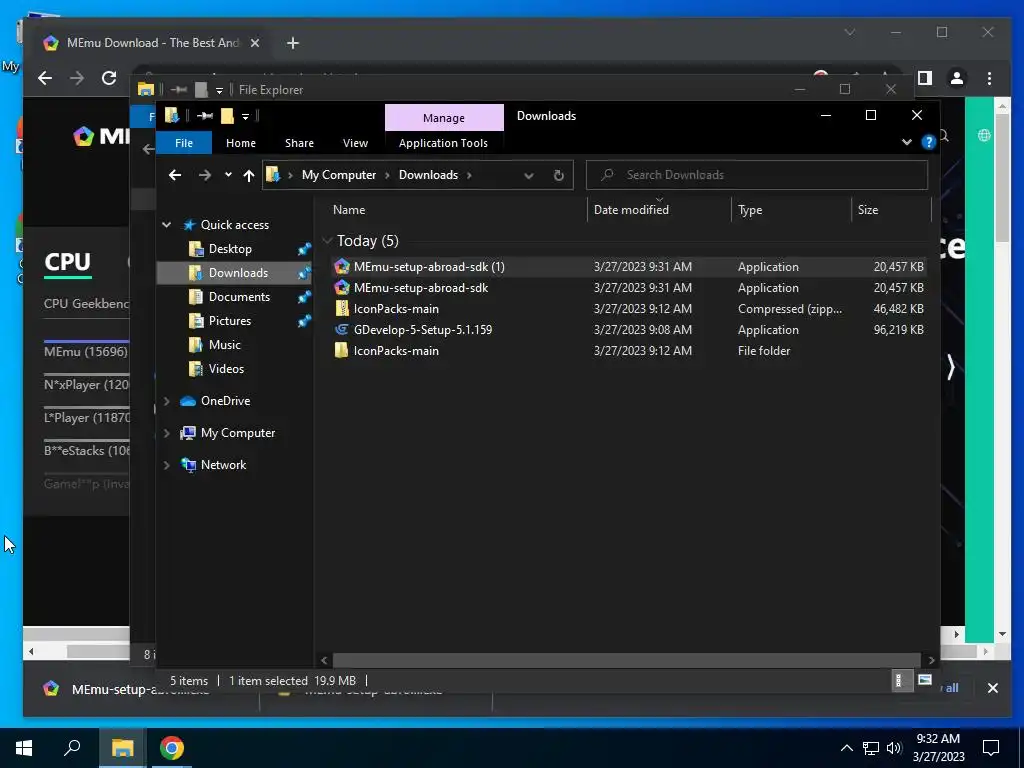This screenshot has width=1024, height=768.
Task: Open the View ribbon tab
Action: (x=355, y=143)
